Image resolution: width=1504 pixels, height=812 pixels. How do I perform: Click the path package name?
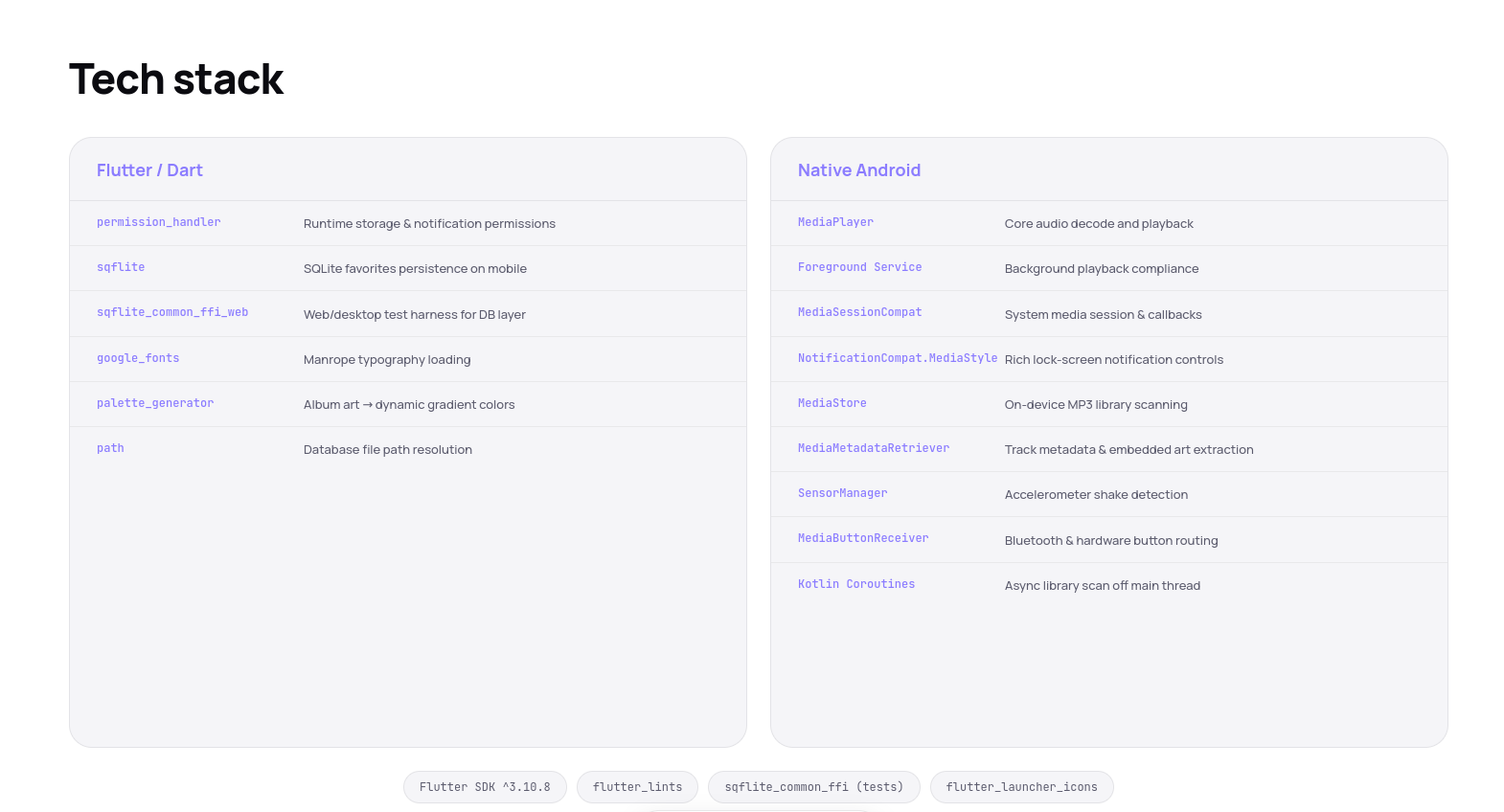(x=110, y=448)
